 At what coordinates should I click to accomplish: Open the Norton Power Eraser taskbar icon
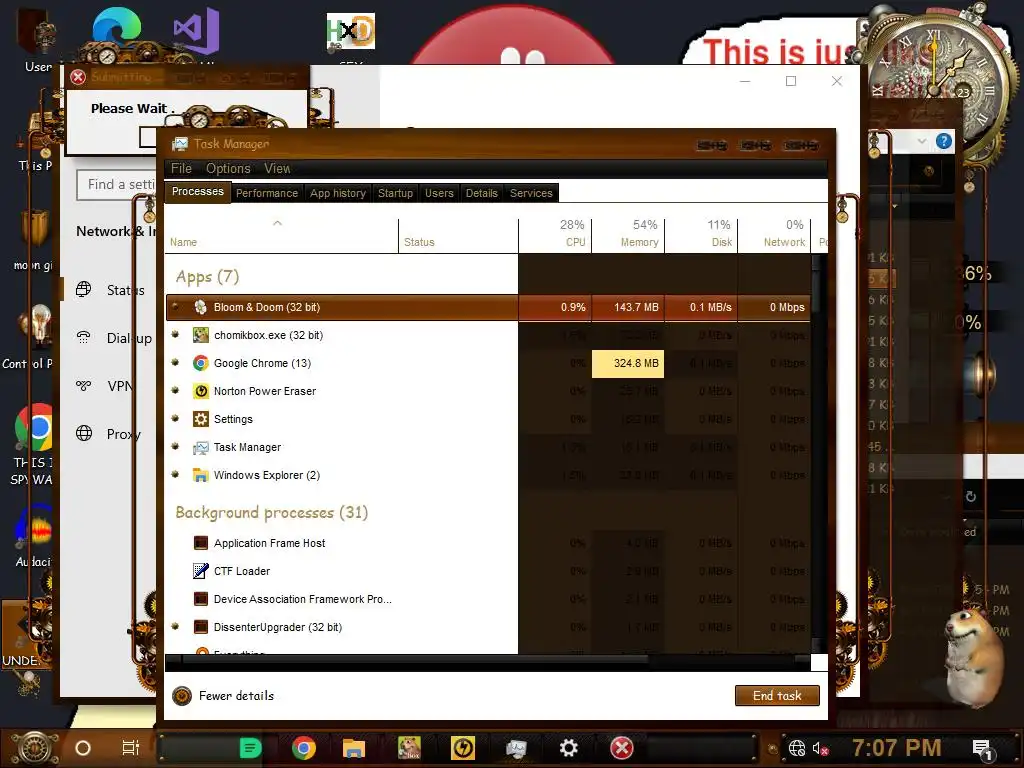(463, 748)
